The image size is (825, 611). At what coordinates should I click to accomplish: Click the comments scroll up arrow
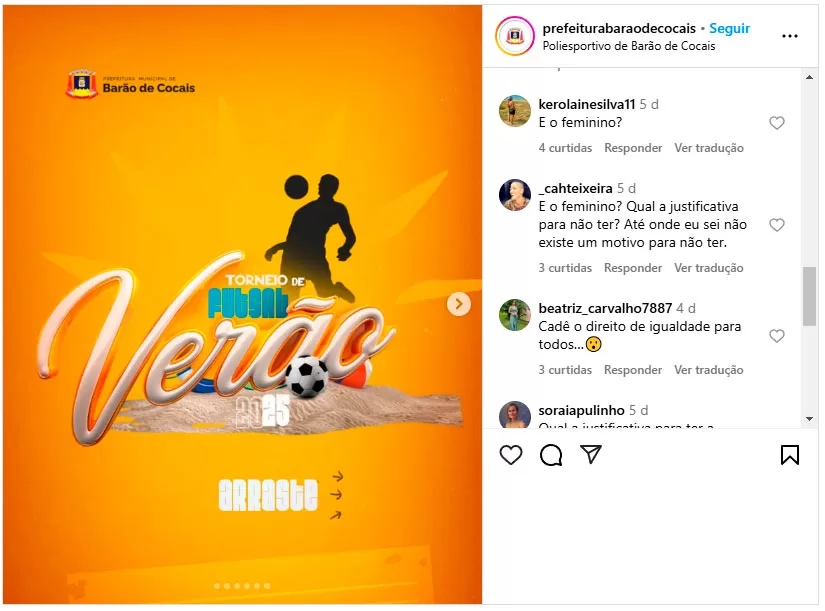pyautogui.click(x=809, y=77)
